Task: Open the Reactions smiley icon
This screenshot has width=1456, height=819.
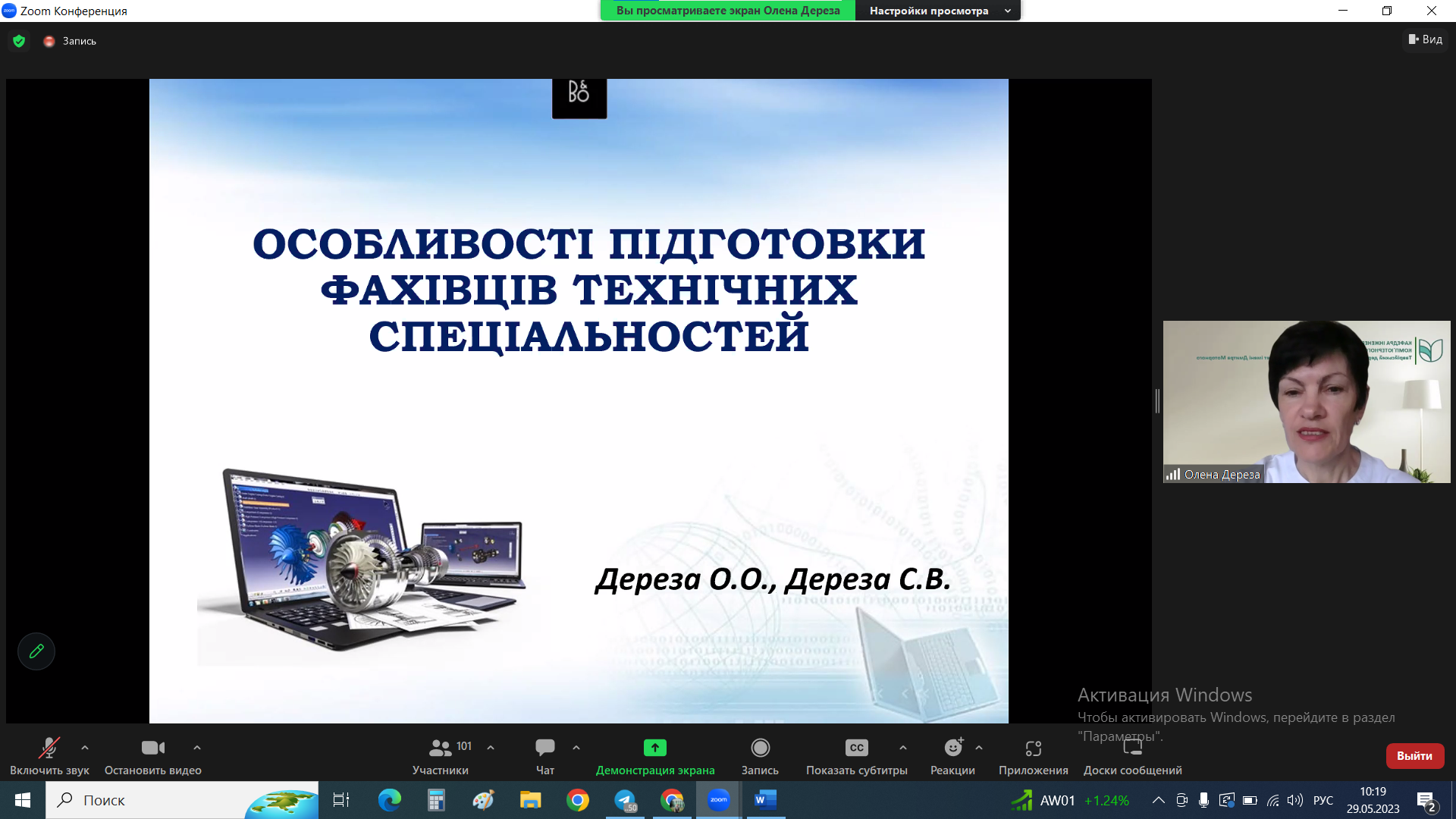Action: 952,748
